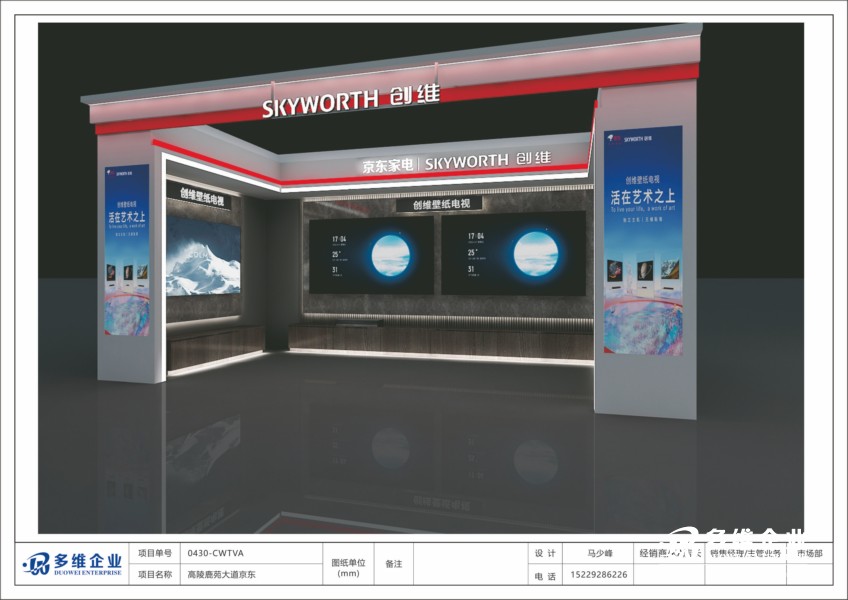Screen dimensions: 848x600
Task: Select the designer name '马少峰'
Action: pyautogui.click(x=599, y=553)
